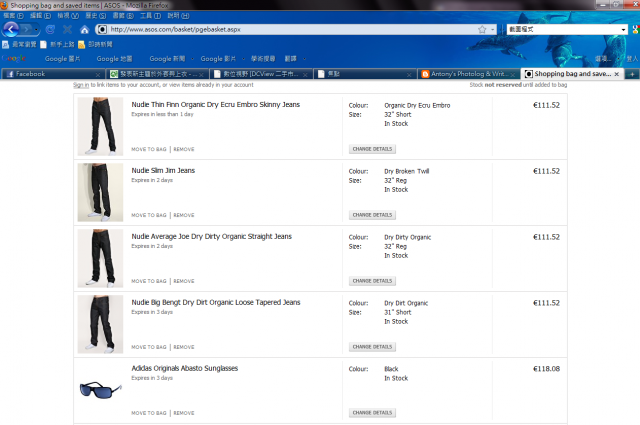Click the browser Forward arrow button

pos(27,29)
